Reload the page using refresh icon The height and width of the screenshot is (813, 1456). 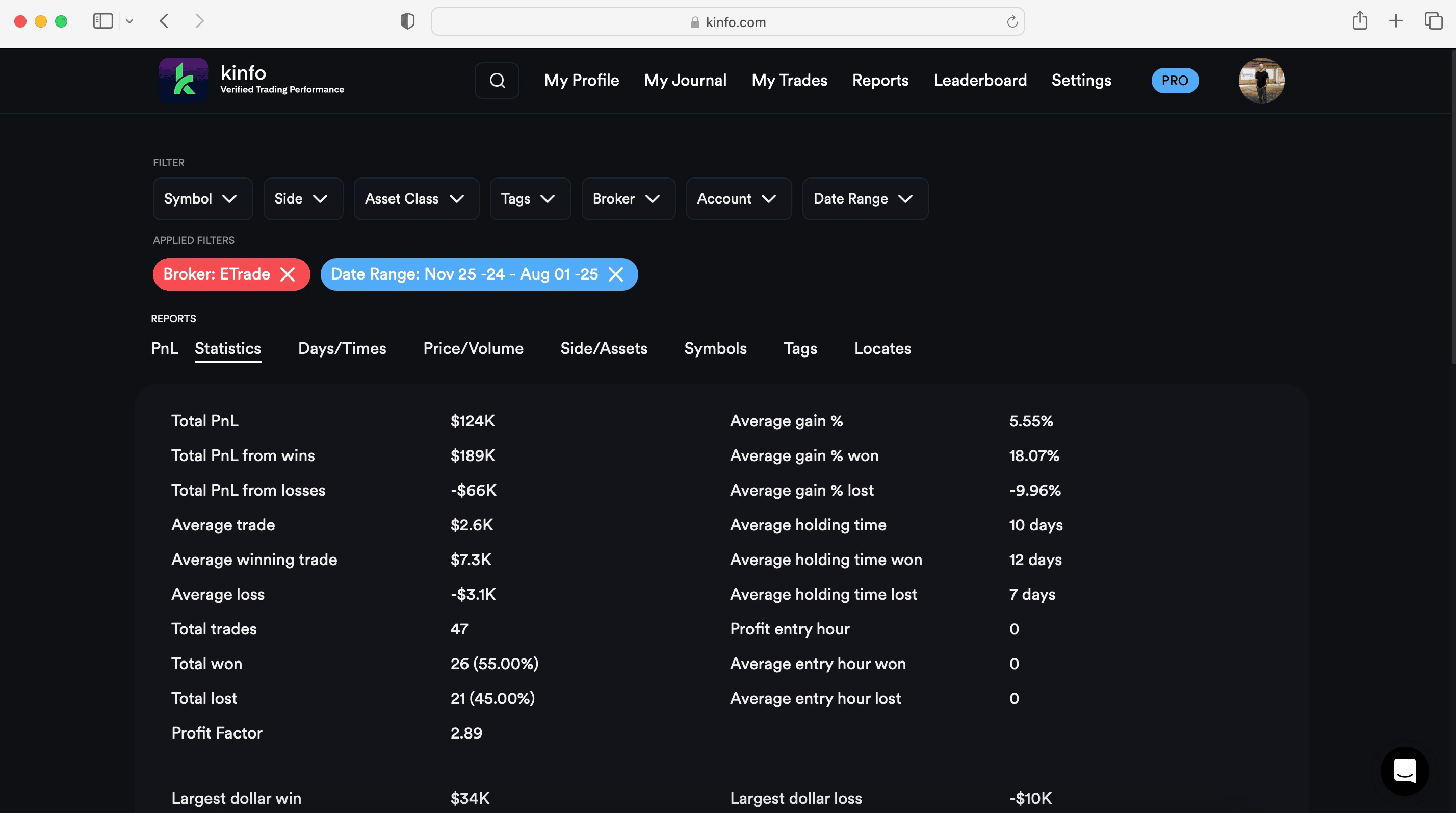(x=1012, y=21)
